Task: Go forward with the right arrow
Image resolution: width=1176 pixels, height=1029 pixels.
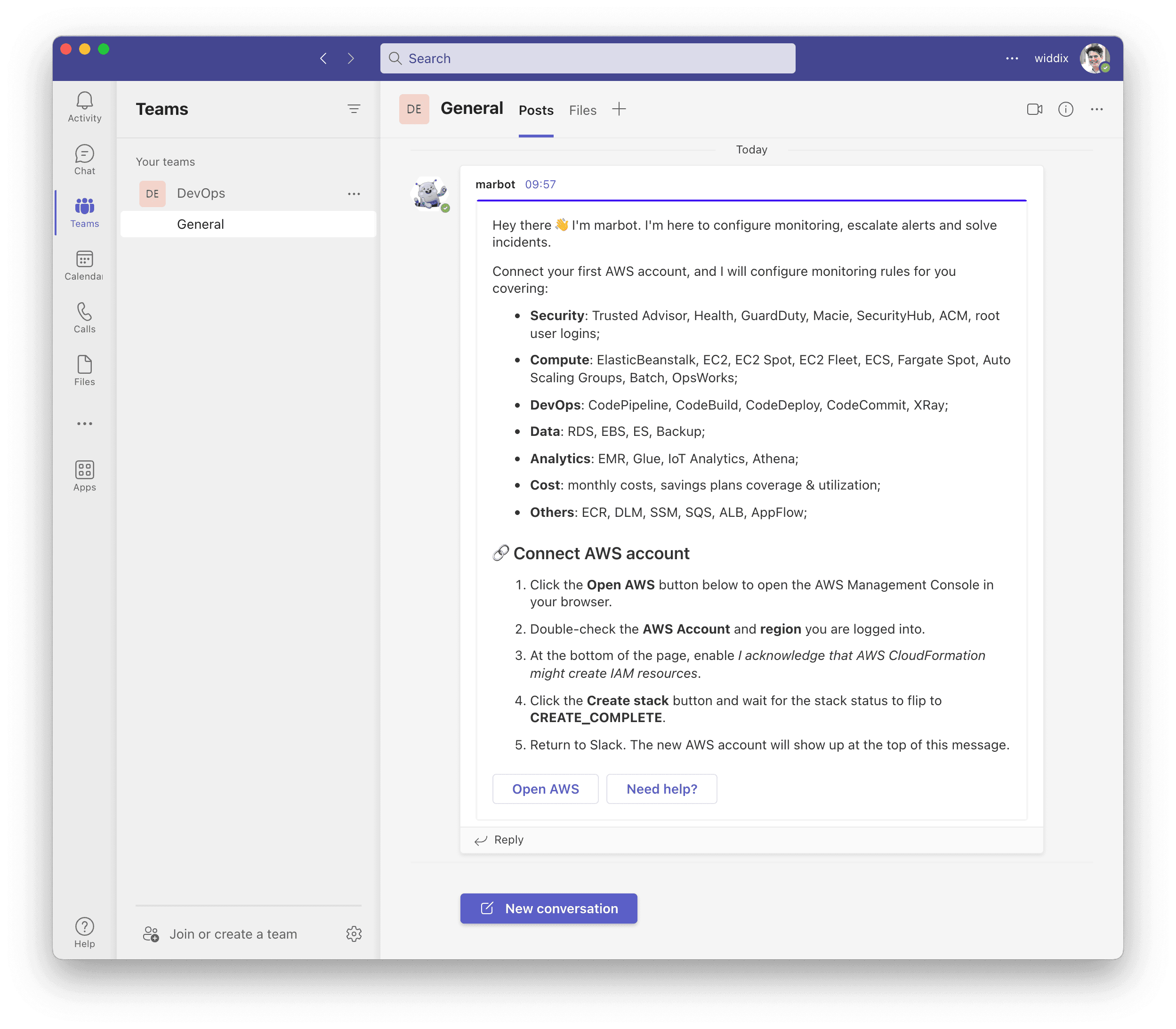Action: click(351, 58)
